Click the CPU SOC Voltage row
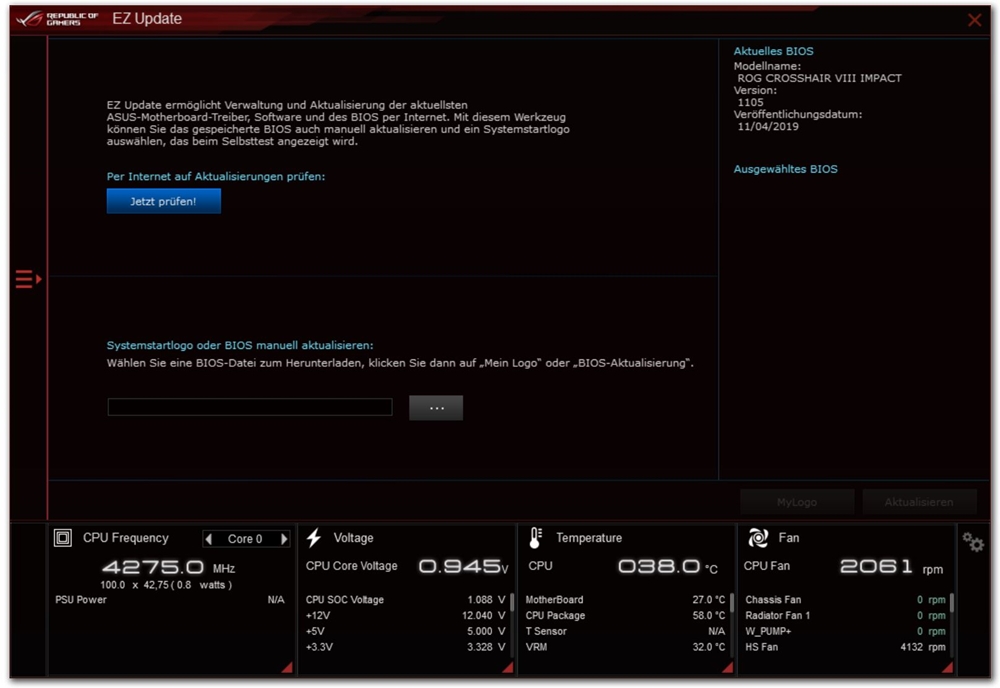Viewport: 1000px width, 688px height. pyautogui.click(x=405, y=599)
